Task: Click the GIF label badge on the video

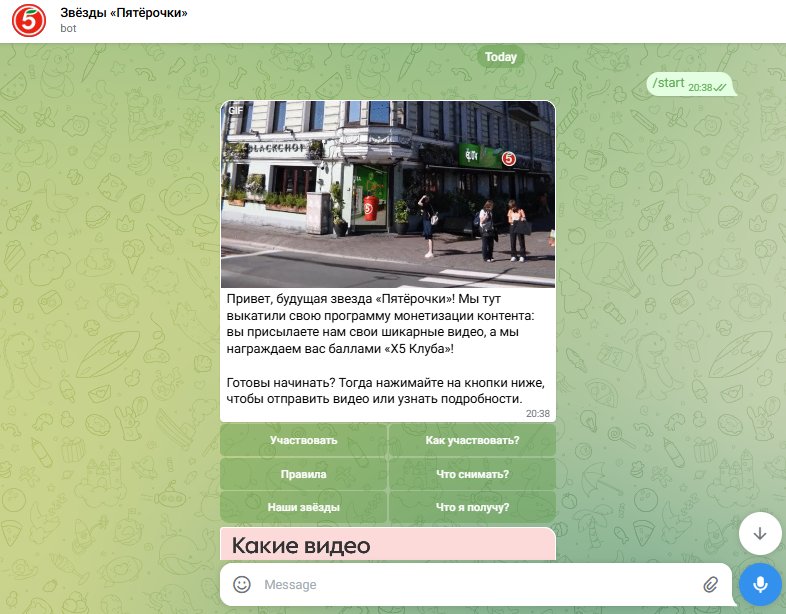Action: tap(235, 110)
